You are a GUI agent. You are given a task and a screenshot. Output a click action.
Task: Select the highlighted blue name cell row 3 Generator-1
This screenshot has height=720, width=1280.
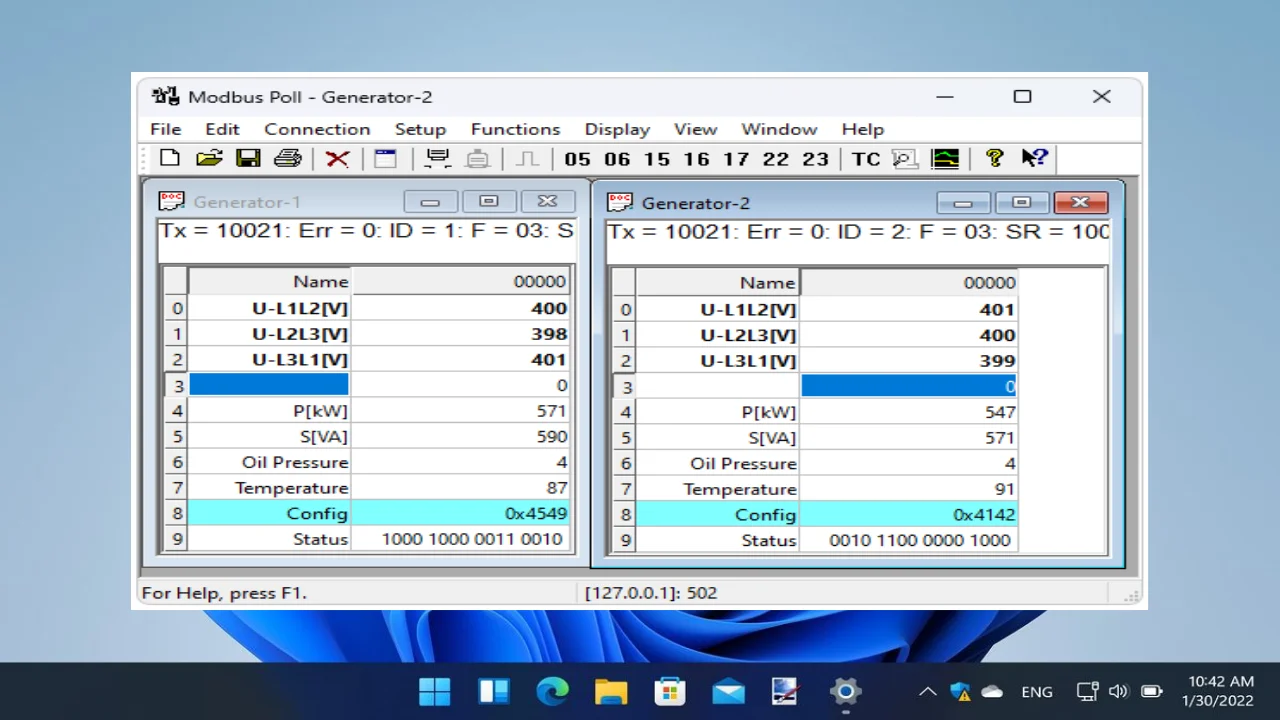tap(269, 385)
